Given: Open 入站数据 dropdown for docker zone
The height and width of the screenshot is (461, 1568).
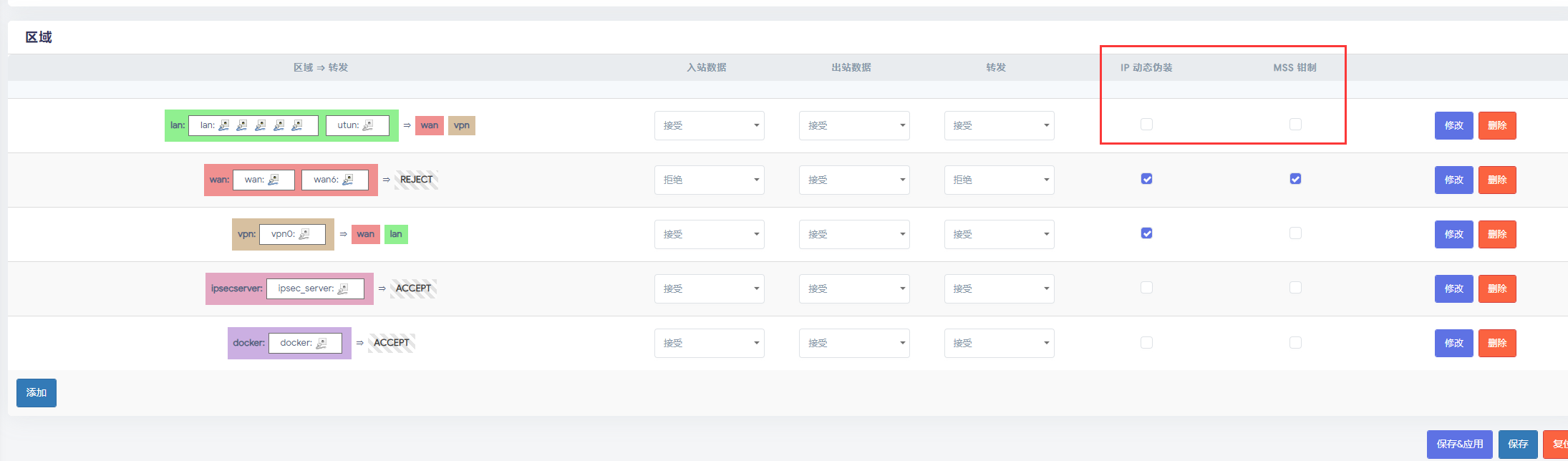Looking at the screenshot, I should [709, 343].
